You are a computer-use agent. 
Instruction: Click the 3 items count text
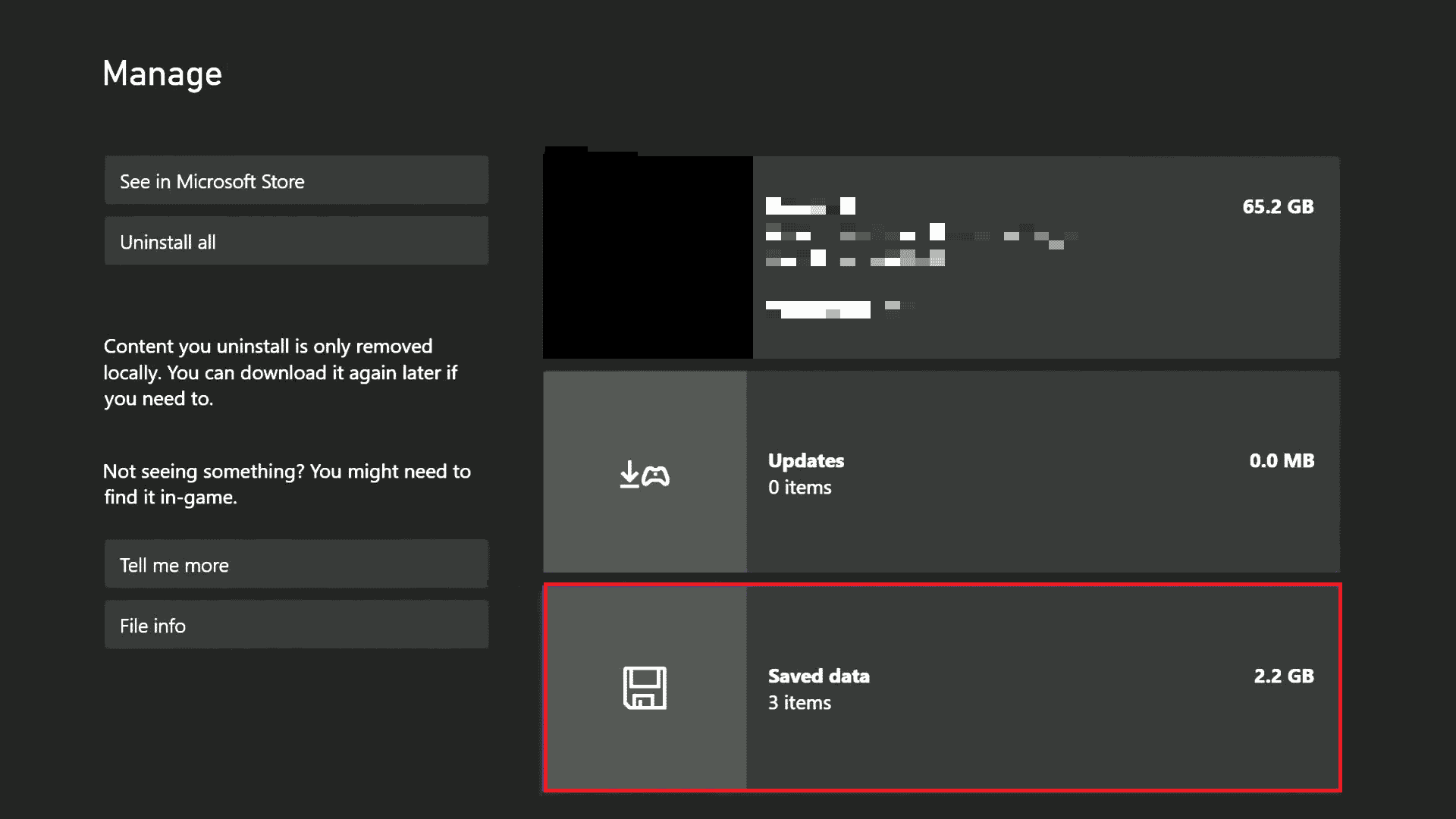(x=799, y=703)
